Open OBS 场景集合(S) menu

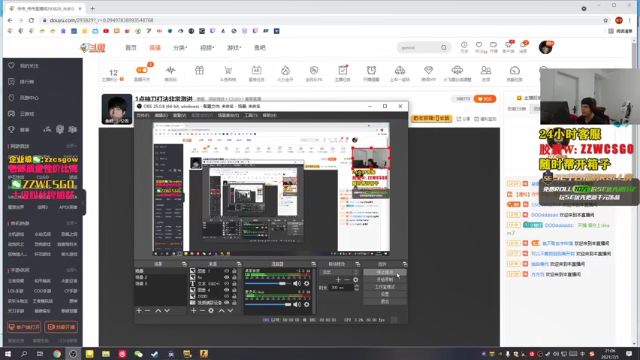(x=228, y=116)
